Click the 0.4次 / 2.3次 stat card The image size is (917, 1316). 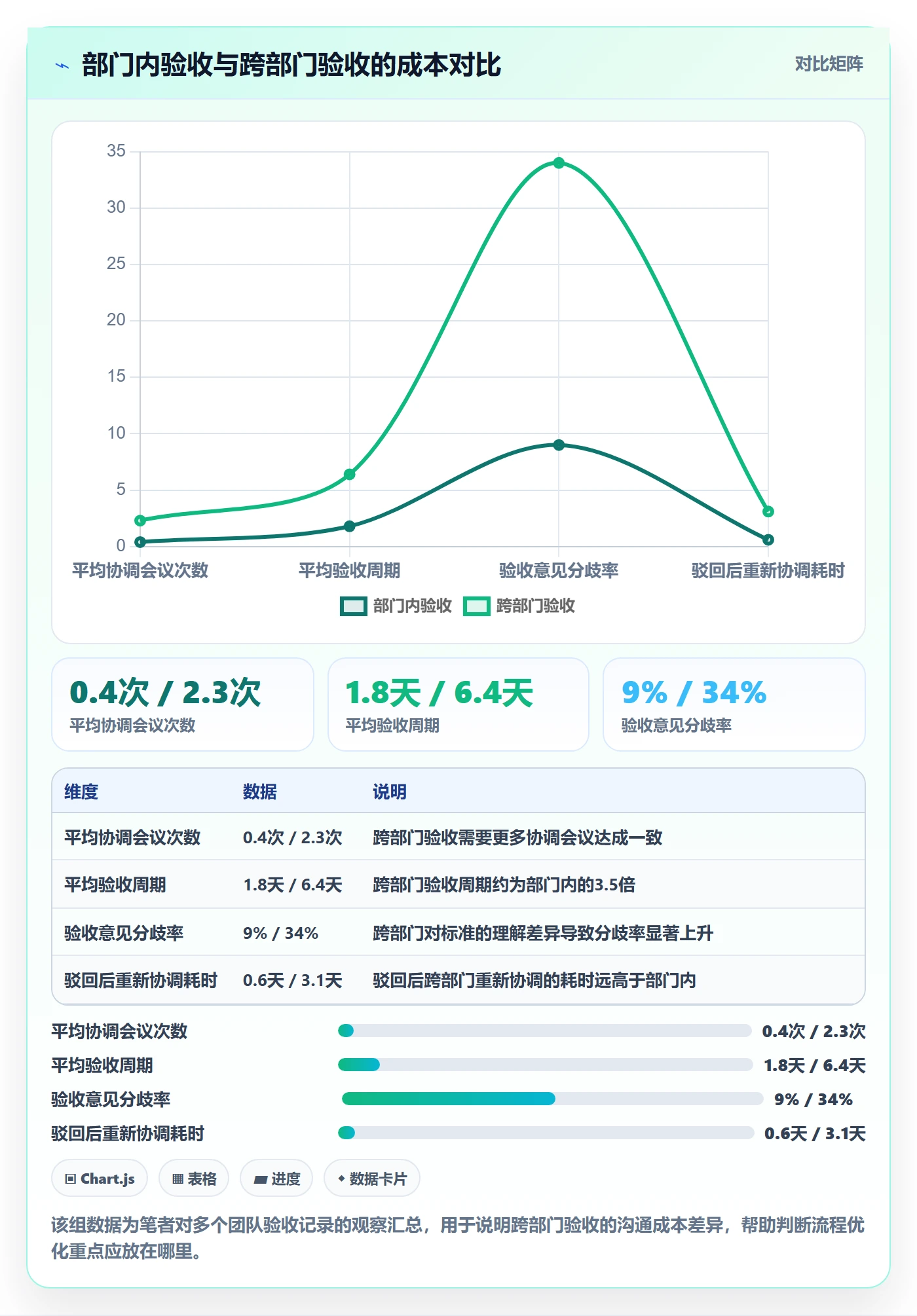point(183,704)
